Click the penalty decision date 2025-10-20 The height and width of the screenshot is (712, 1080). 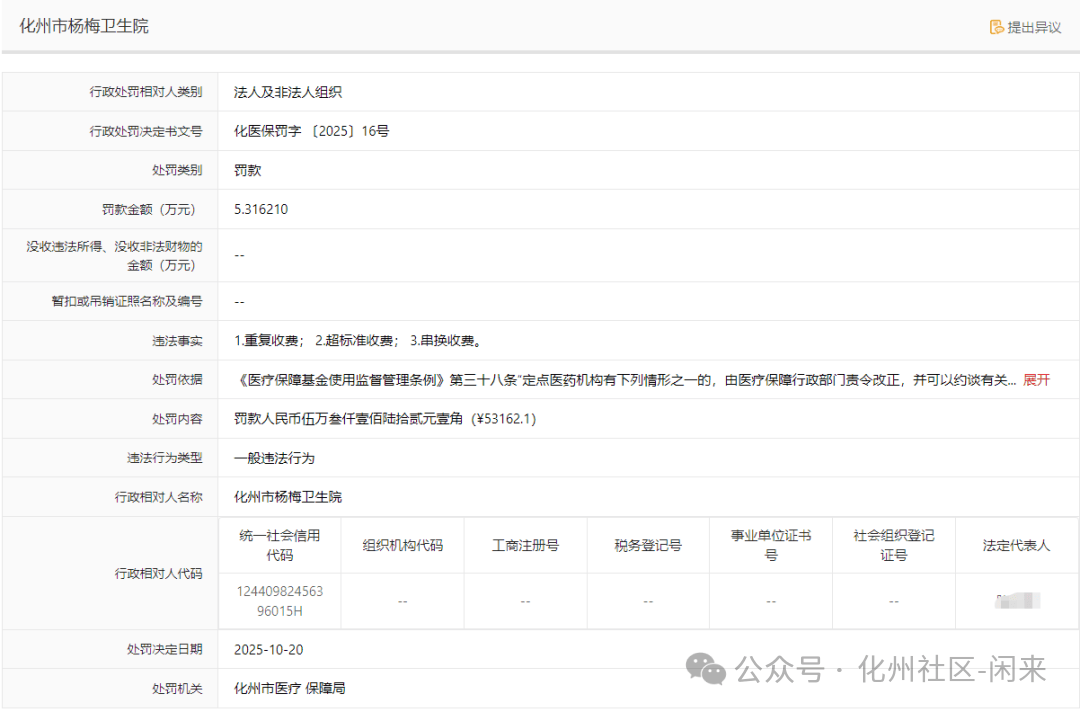(x=268, y=650)
